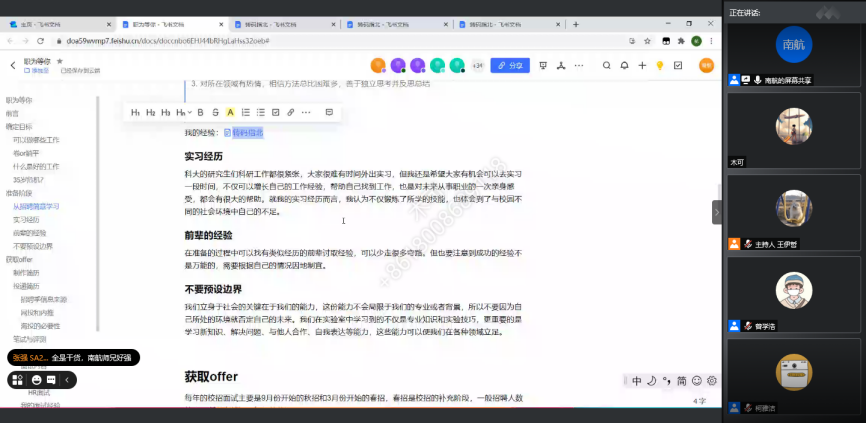Click the plus icon to create new

click(x=641, y=65)
